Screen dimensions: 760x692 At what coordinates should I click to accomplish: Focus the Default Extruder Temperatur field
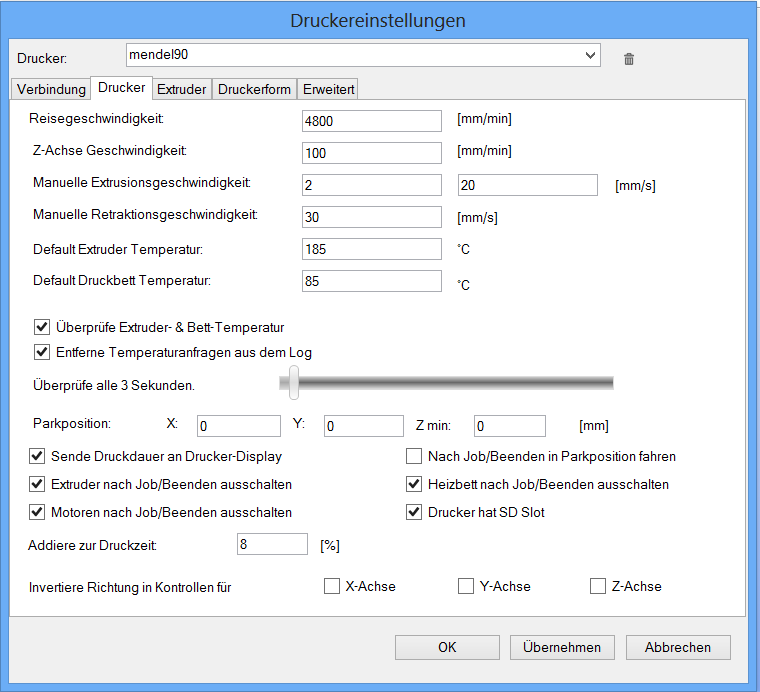pos(371,249)
